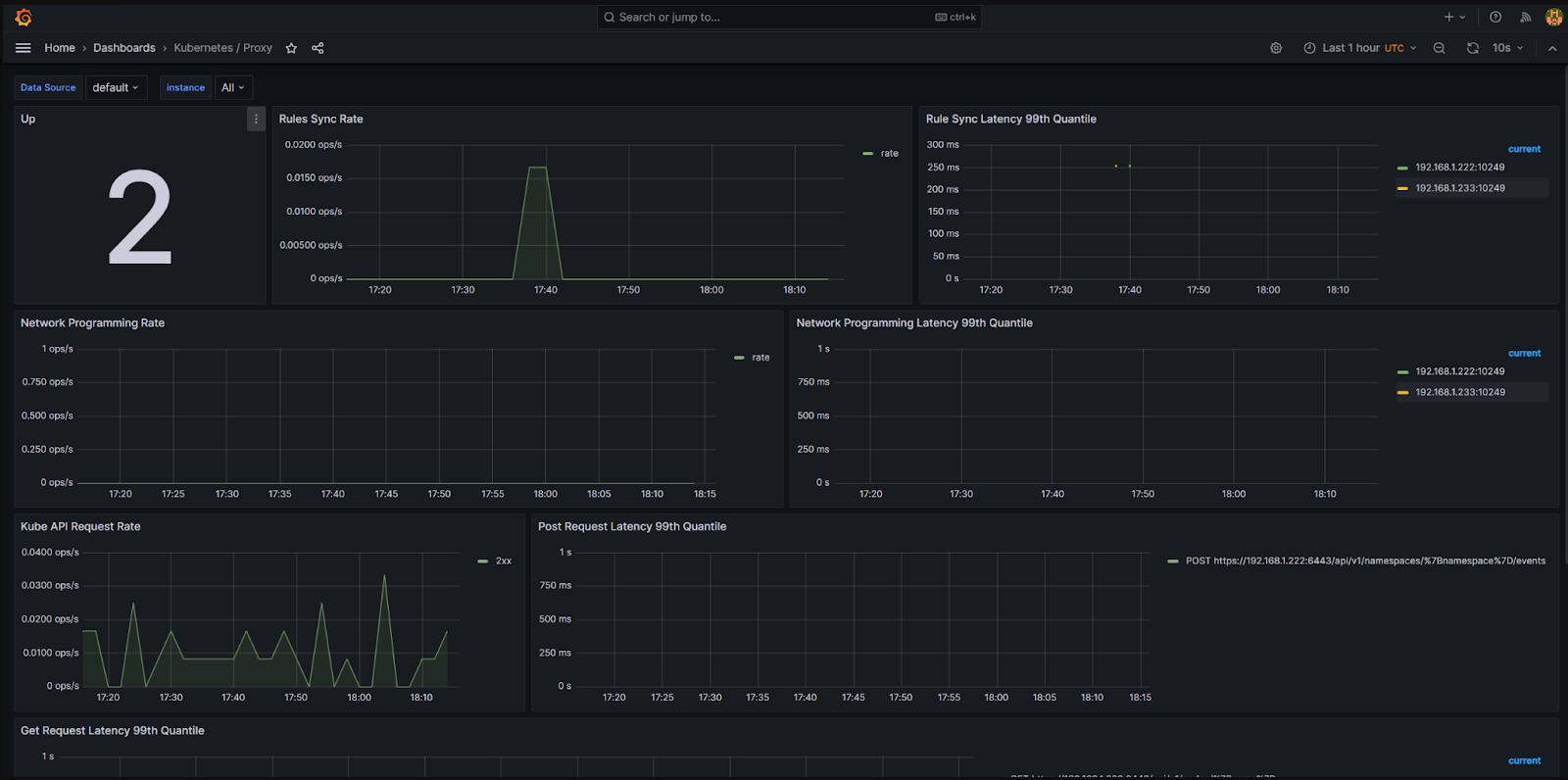Click the Rule Sync Latency 99th Quantile title
The height and width of the screenshot is (780, 1568).
pos(1011,119)
